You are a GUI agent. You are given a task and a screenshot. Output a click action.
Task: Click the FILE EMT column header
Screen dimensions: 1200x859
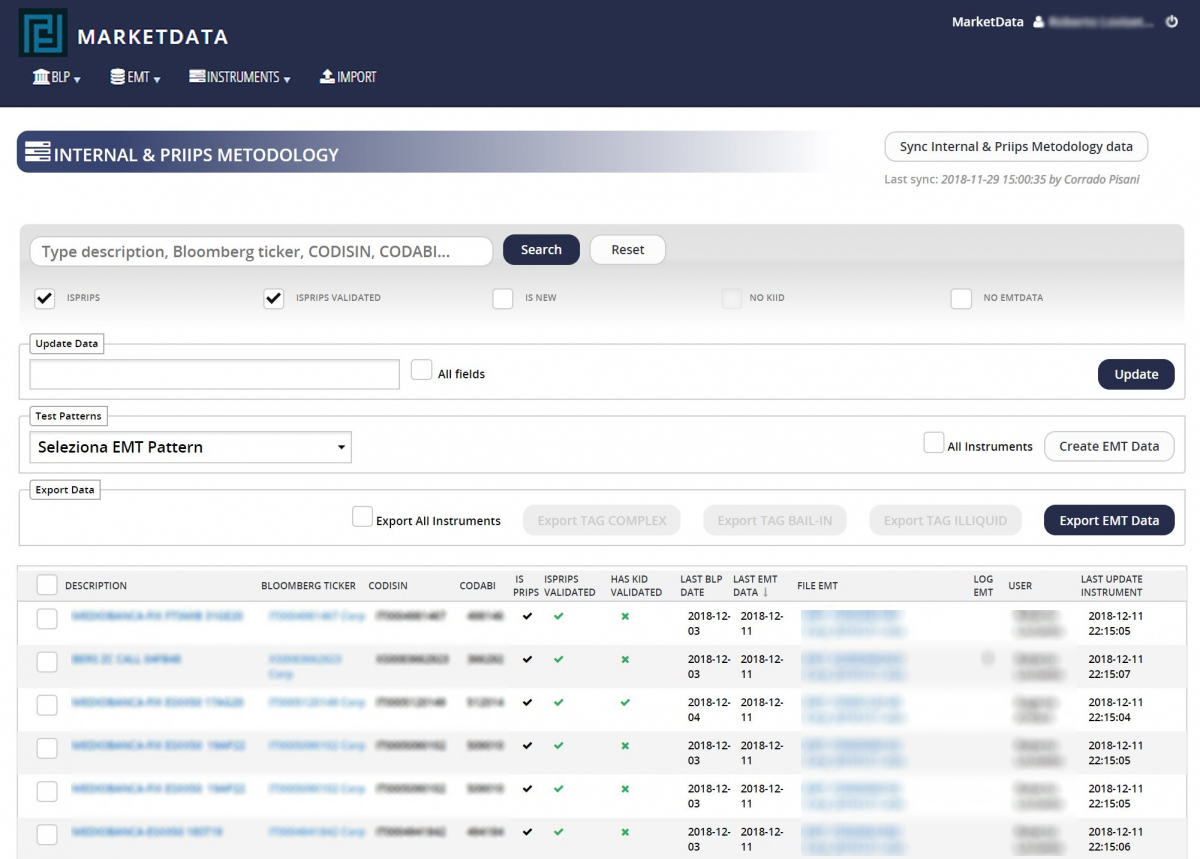click(x=817, y=586)
